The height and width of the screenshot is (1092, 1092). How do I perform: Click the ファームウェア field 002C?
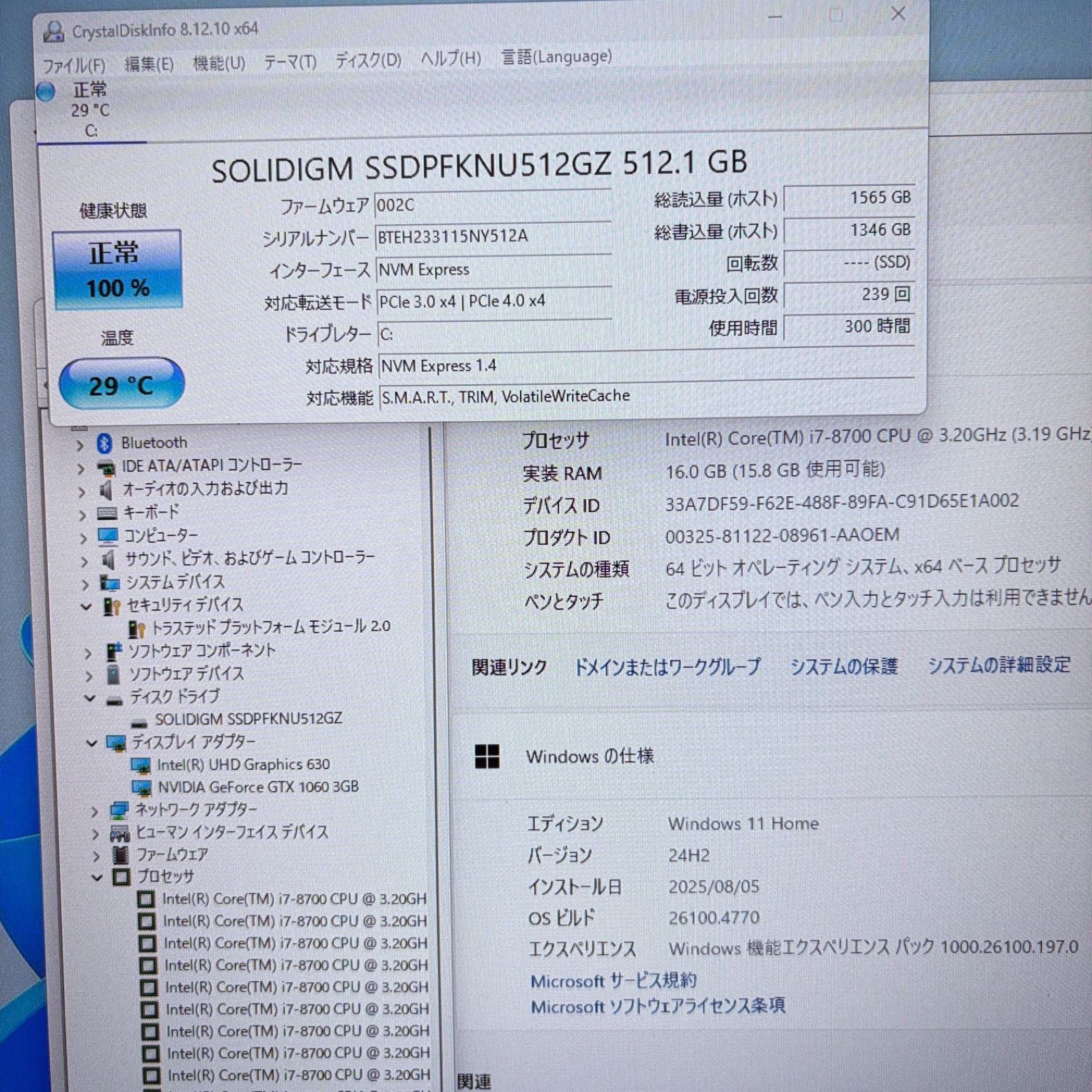pos(493,205)
